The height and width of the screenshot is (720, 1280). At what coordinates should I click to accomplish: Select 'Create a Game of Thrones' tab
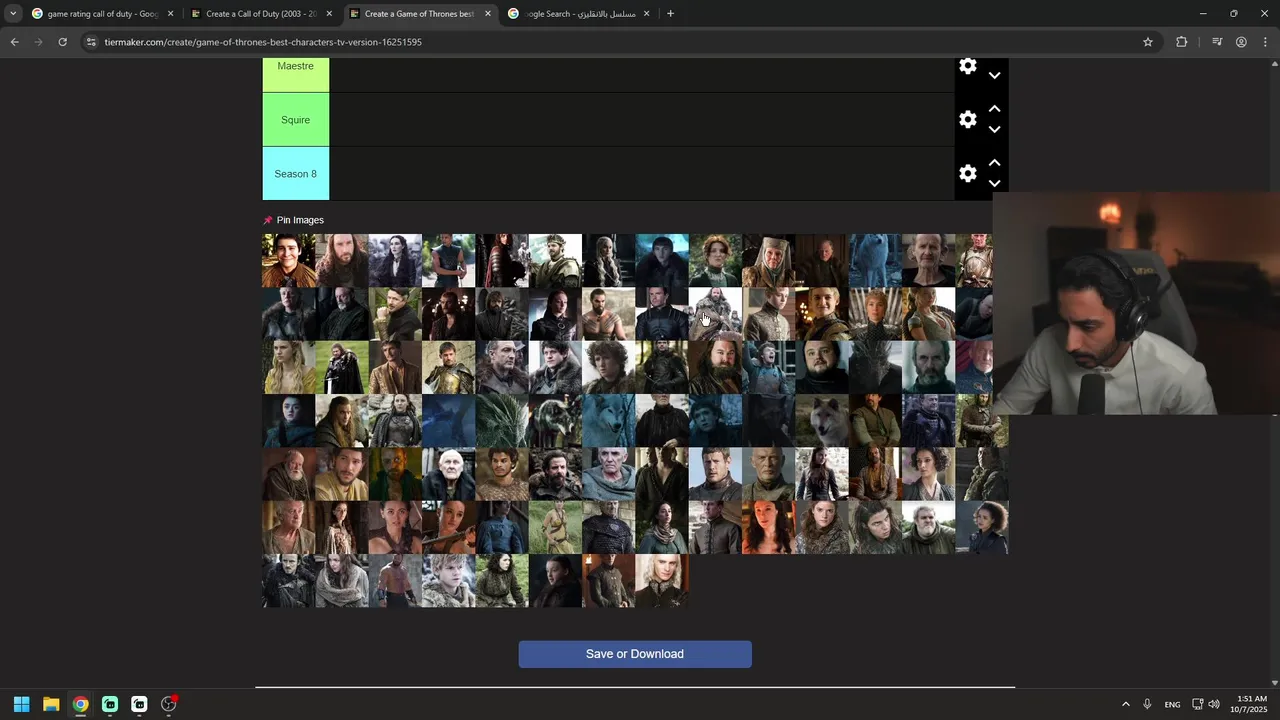pos(419,14)
